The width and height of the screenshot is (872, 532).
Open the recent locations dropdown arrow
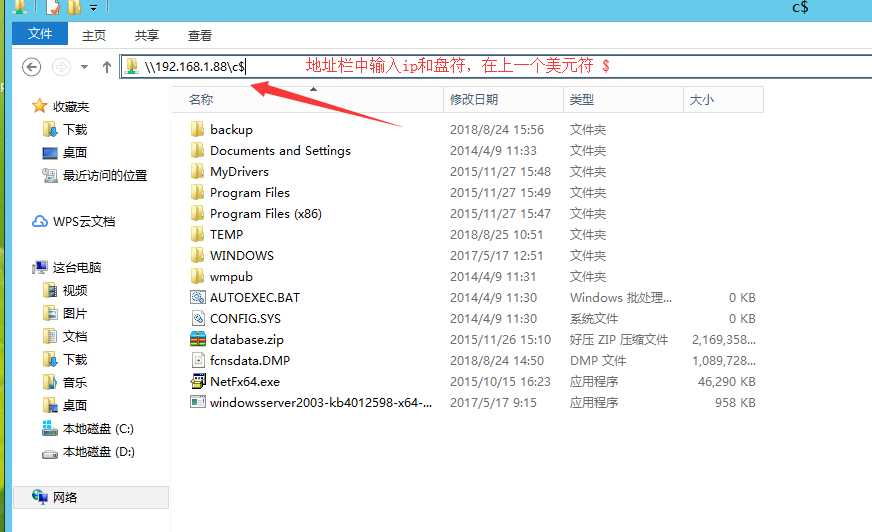(84, 67)
